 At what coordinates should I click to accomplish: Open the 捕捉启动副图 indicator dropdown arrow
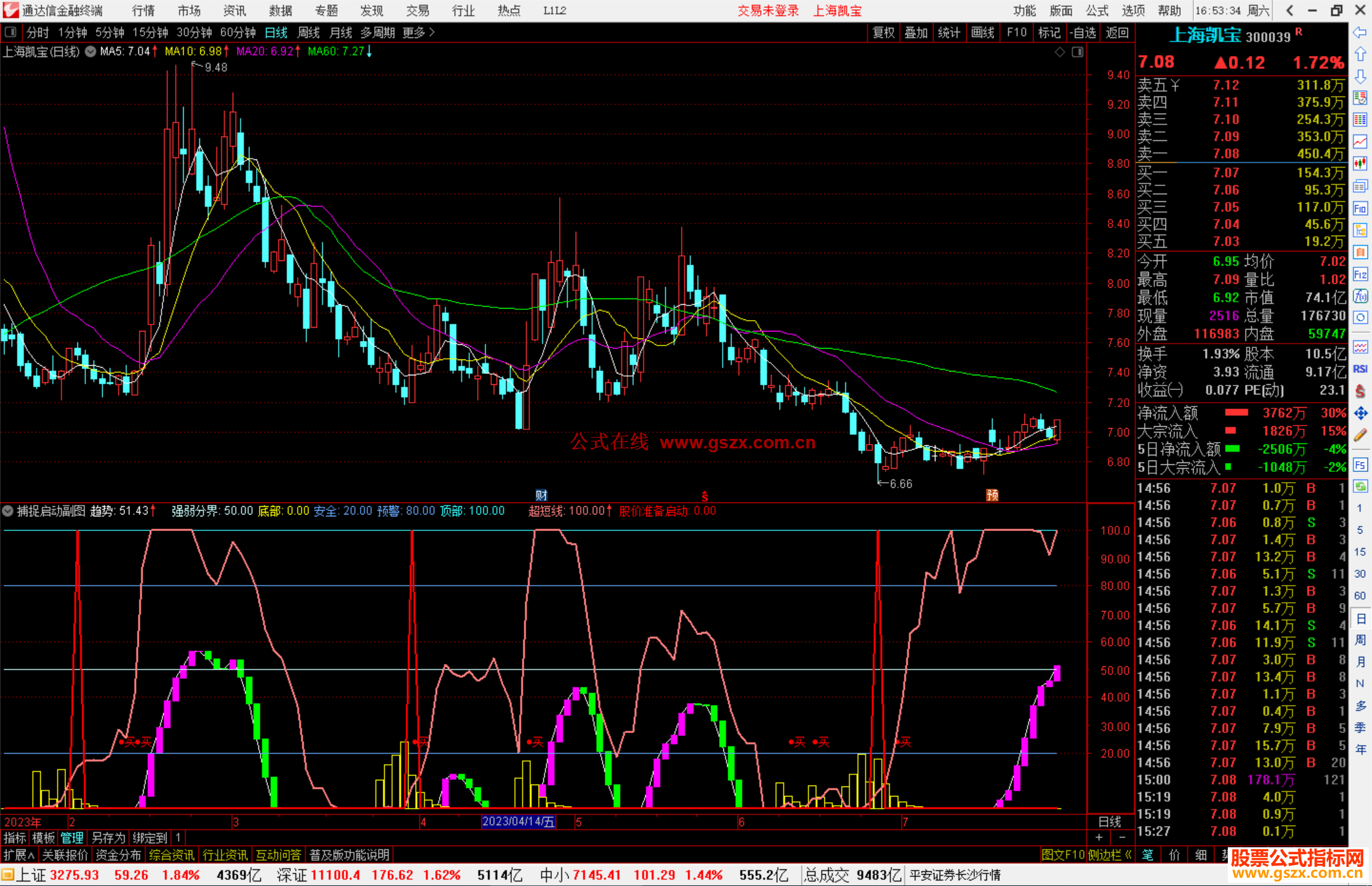click(x=8, y=511)
